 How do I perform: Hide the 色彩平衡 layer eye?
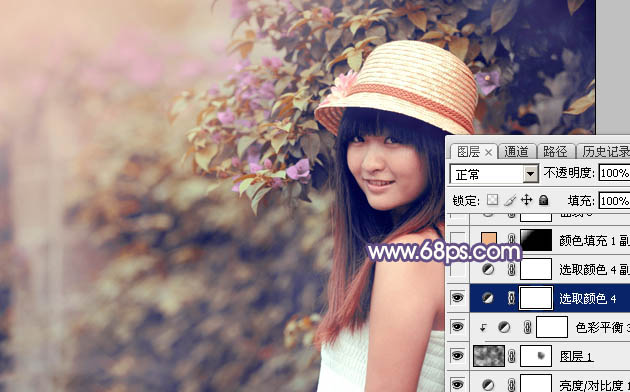(458, 327)
